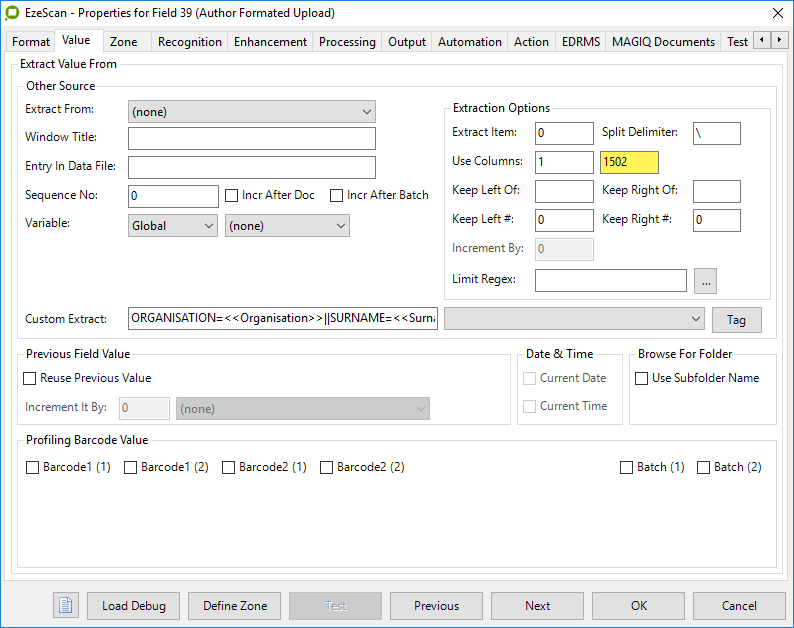Image resolution: width=794 pixels, height=628 pixels.
Task: Click the Tag button
Action: [736, 320]
